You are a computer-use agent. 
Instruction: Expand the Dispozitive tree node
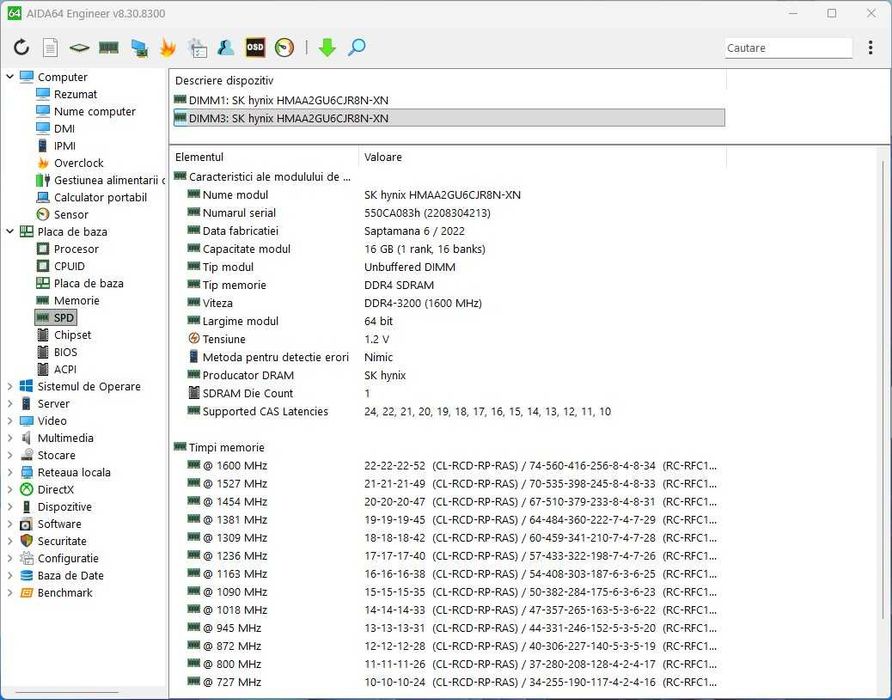[10, 507]
